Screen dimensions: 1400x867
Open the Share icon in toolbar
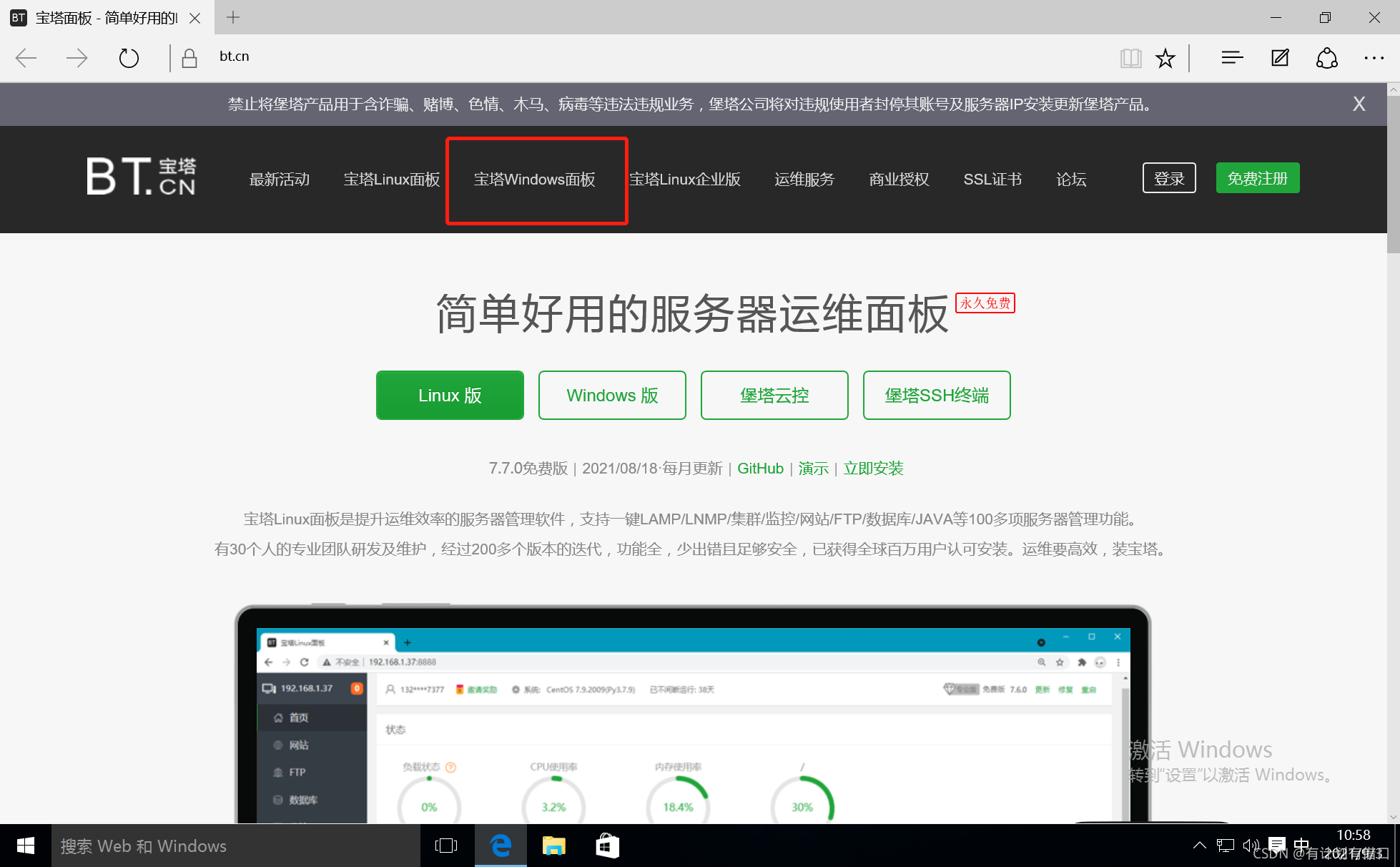(x=1327, y=58)
